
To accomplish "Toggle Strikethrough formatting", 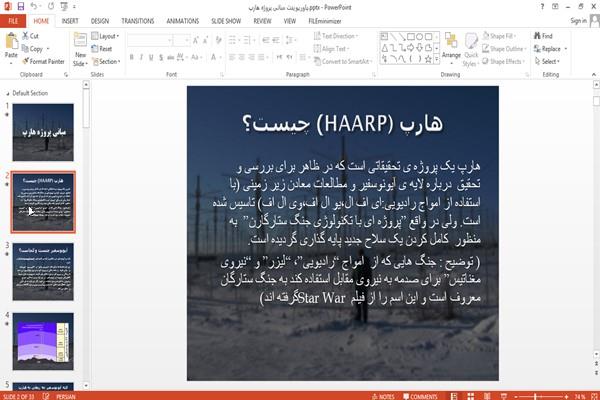I will click(171, 57).
